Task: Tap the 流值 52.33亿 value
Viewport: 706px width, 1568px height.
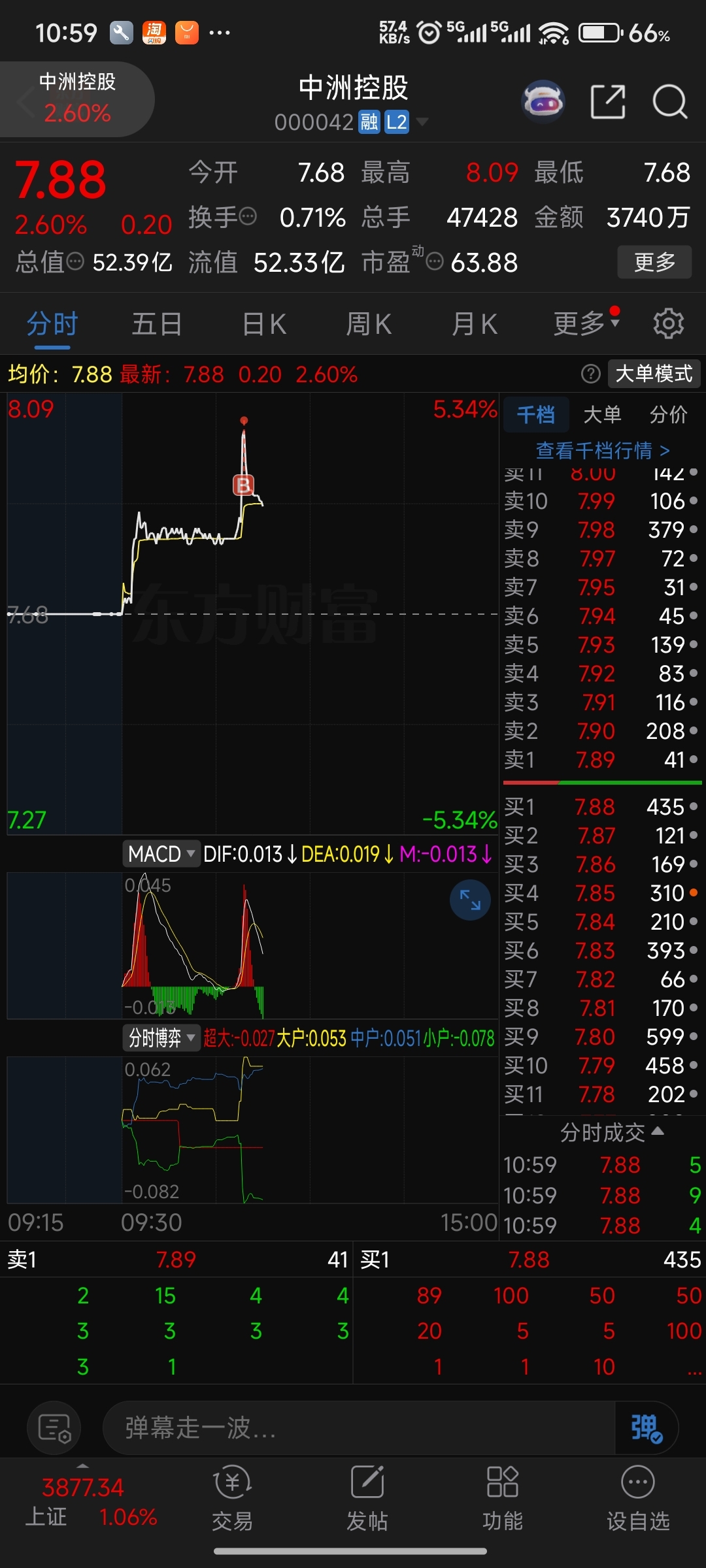Action: click(299, 262)
